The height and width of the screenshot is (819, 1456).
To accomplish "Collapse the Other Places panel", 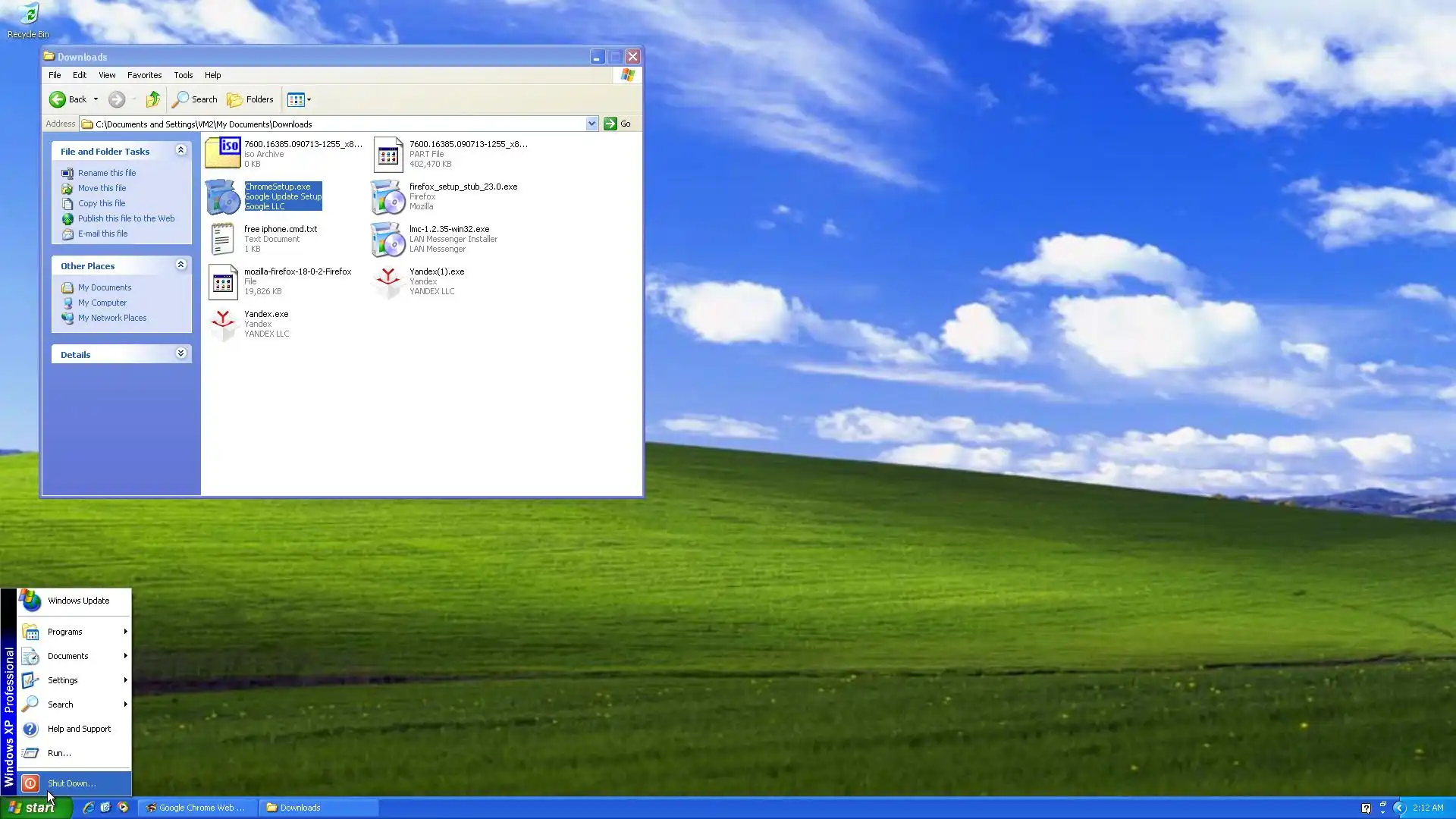I will point(180,265).
